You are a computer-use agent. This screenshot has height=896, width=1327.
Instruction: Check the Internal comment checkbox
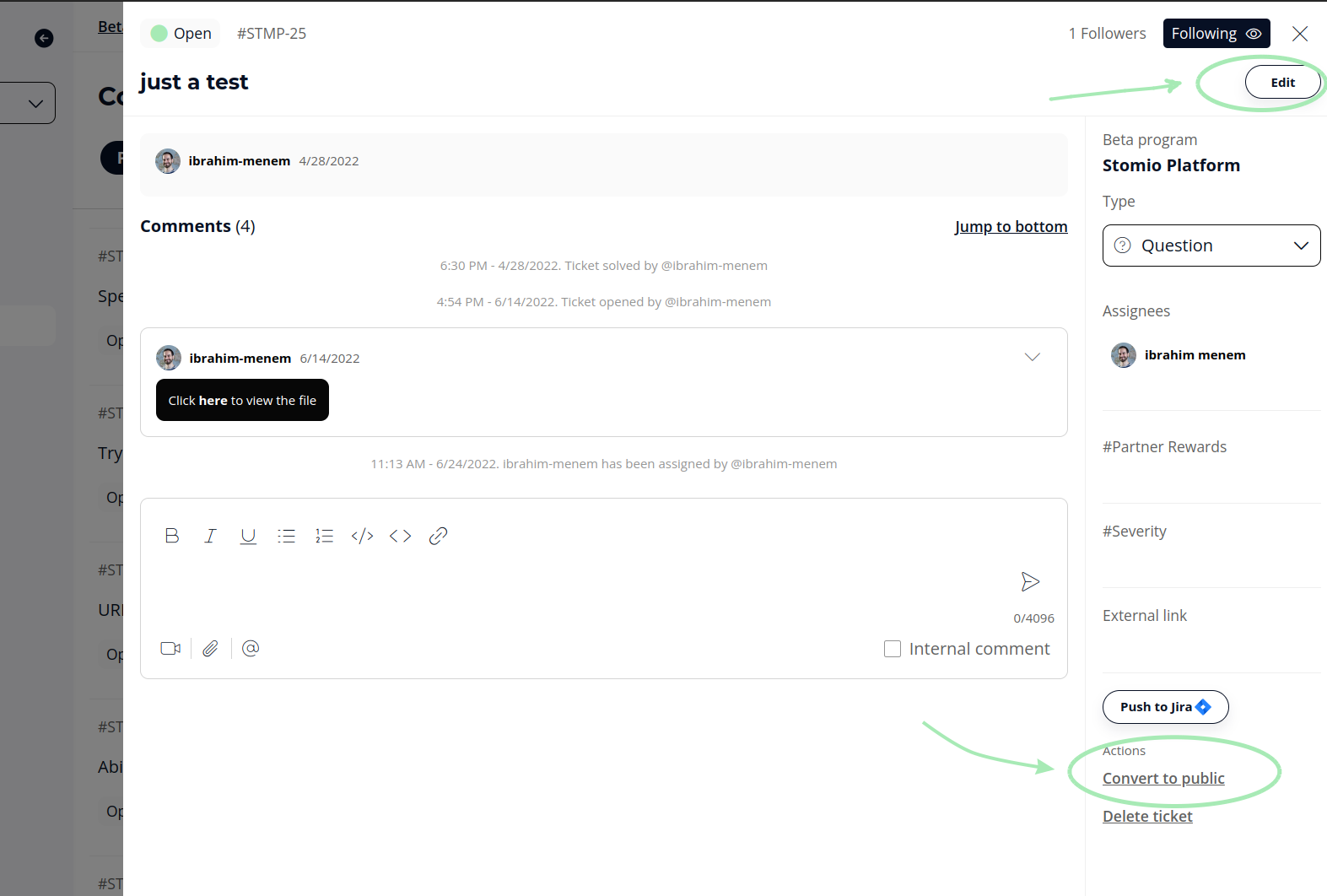pyautogui.click(x=893, y=649)
